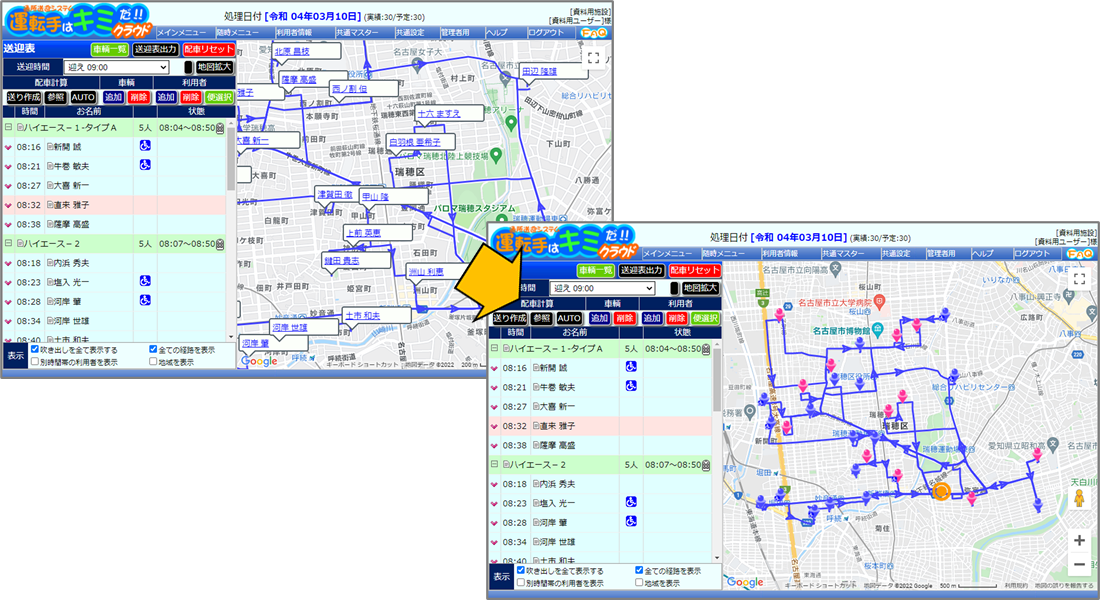
Task: Click zoom out minus icon on front map
Action: click(x=1079, y=564)
